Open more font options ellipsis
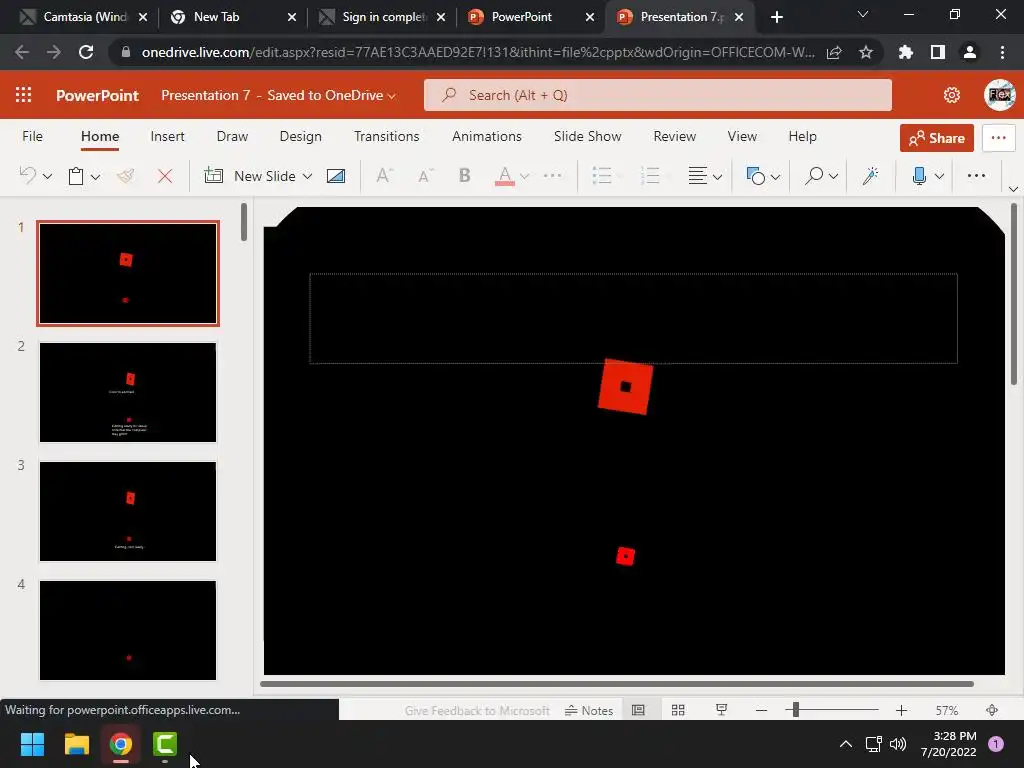 [552, 176]
